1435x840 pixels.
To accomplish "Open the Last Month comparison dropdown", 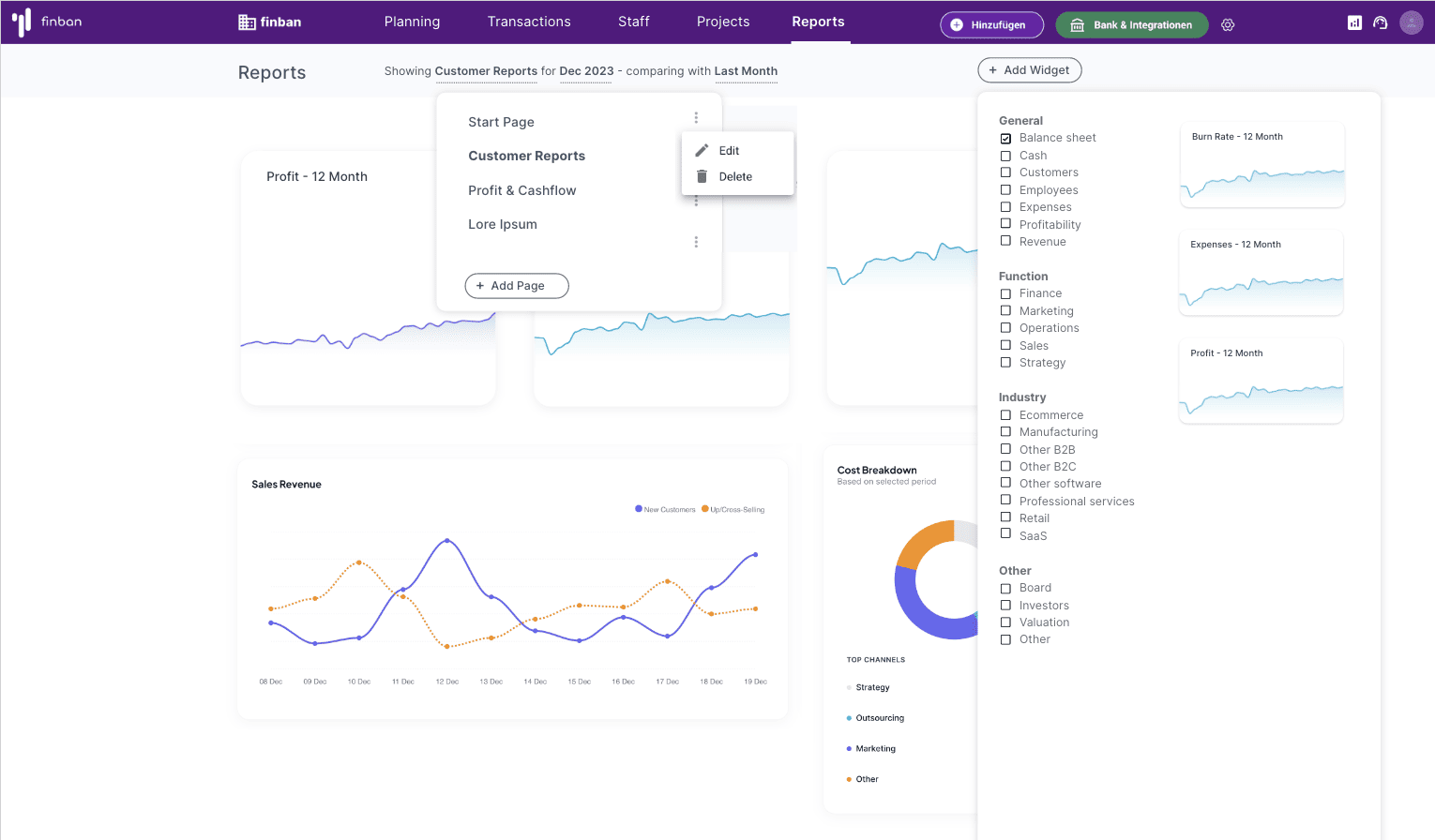I will point(746,71).
